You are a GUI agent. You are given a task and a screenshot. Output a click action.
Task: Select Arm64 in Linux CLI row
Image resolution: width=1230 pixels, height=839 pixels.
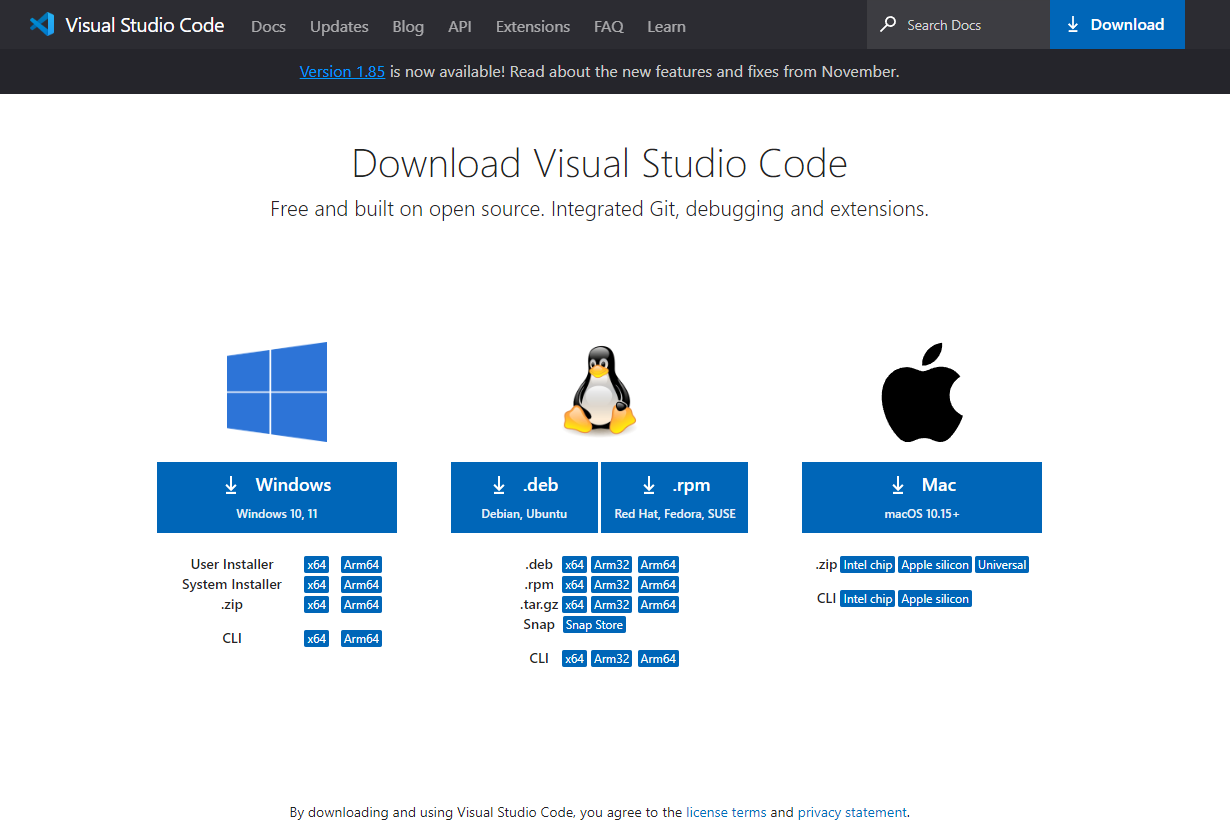point(658,659)
